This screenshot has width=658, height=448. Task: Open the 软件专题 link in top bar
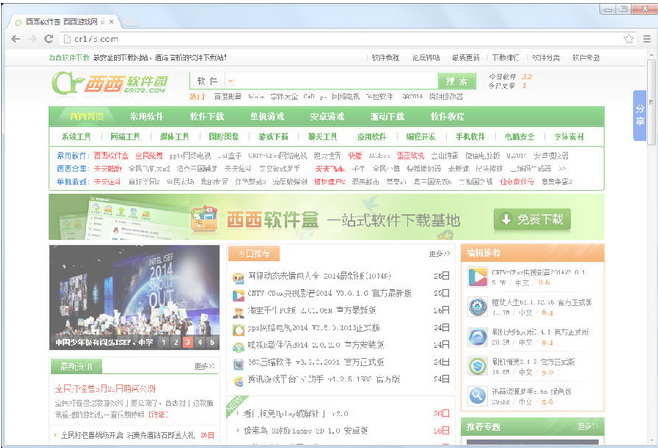tap(586, 57)
